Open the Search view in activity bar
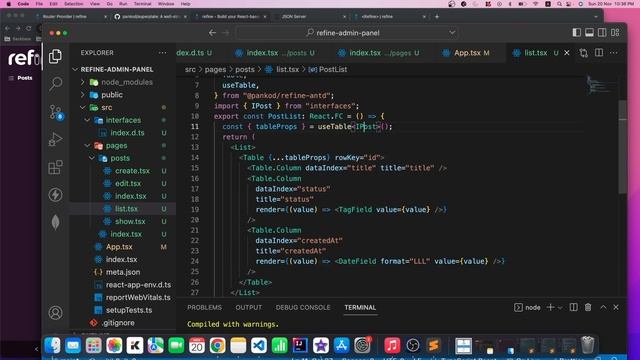 pyautogui.click(x=56, y=84)
